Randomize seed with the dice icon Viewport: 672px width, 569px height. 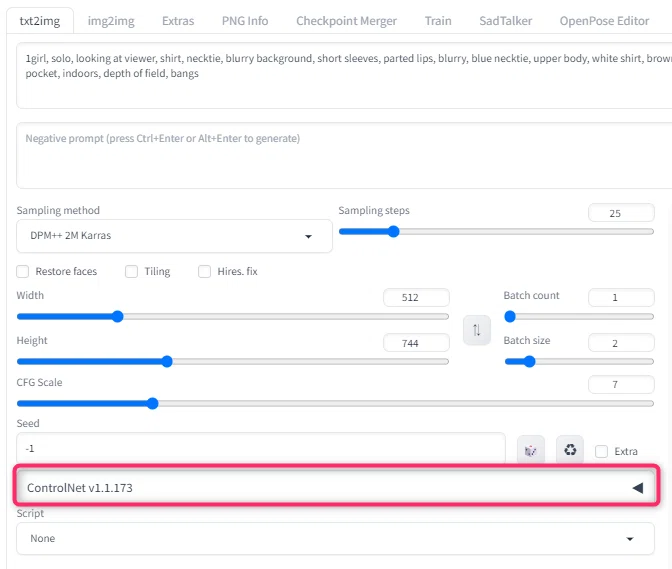click(x=531, y=450)
